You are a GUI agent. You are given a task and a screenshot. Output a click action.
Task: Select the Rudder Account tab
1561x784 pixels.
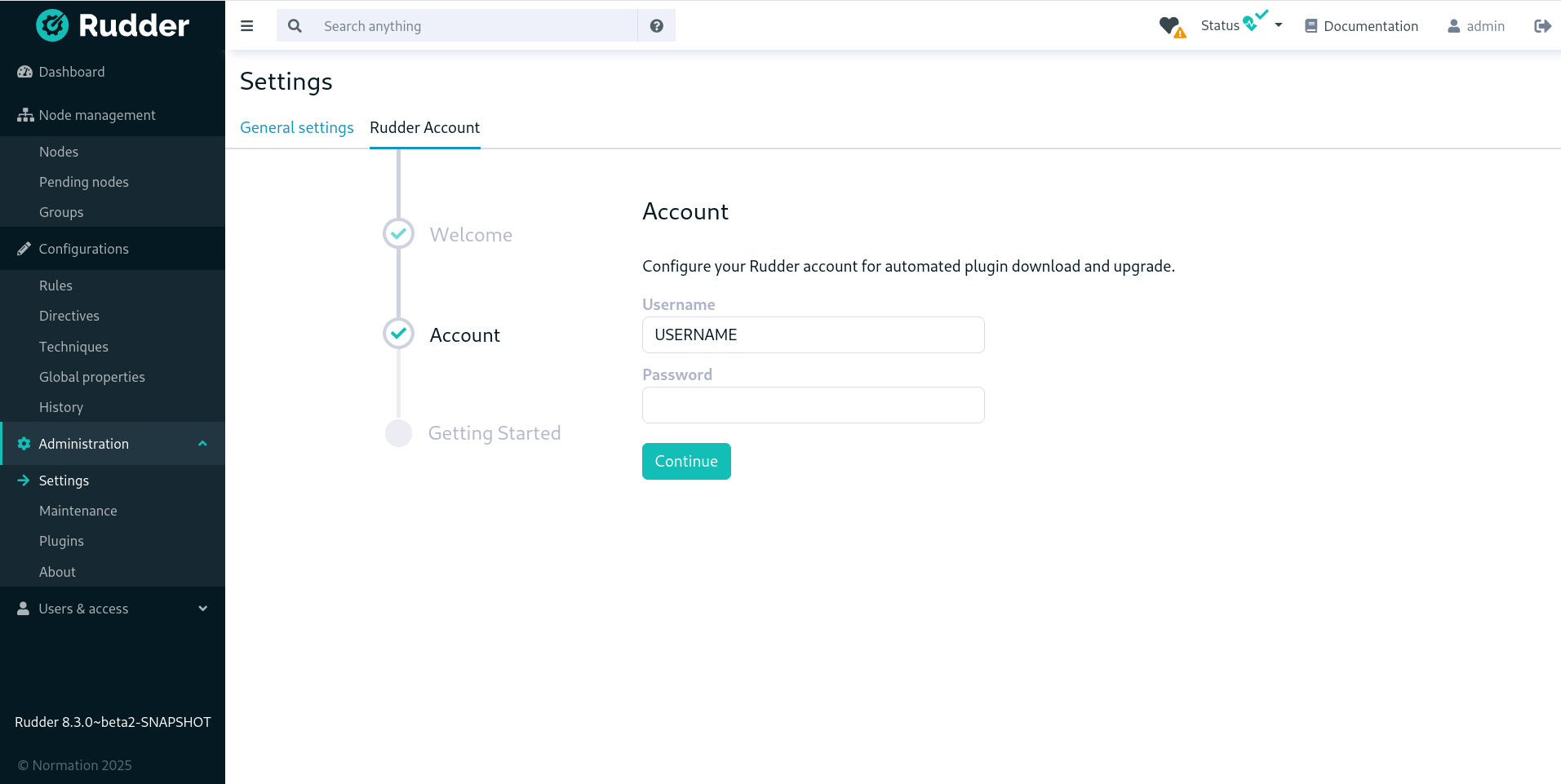[x=424, y=128]
